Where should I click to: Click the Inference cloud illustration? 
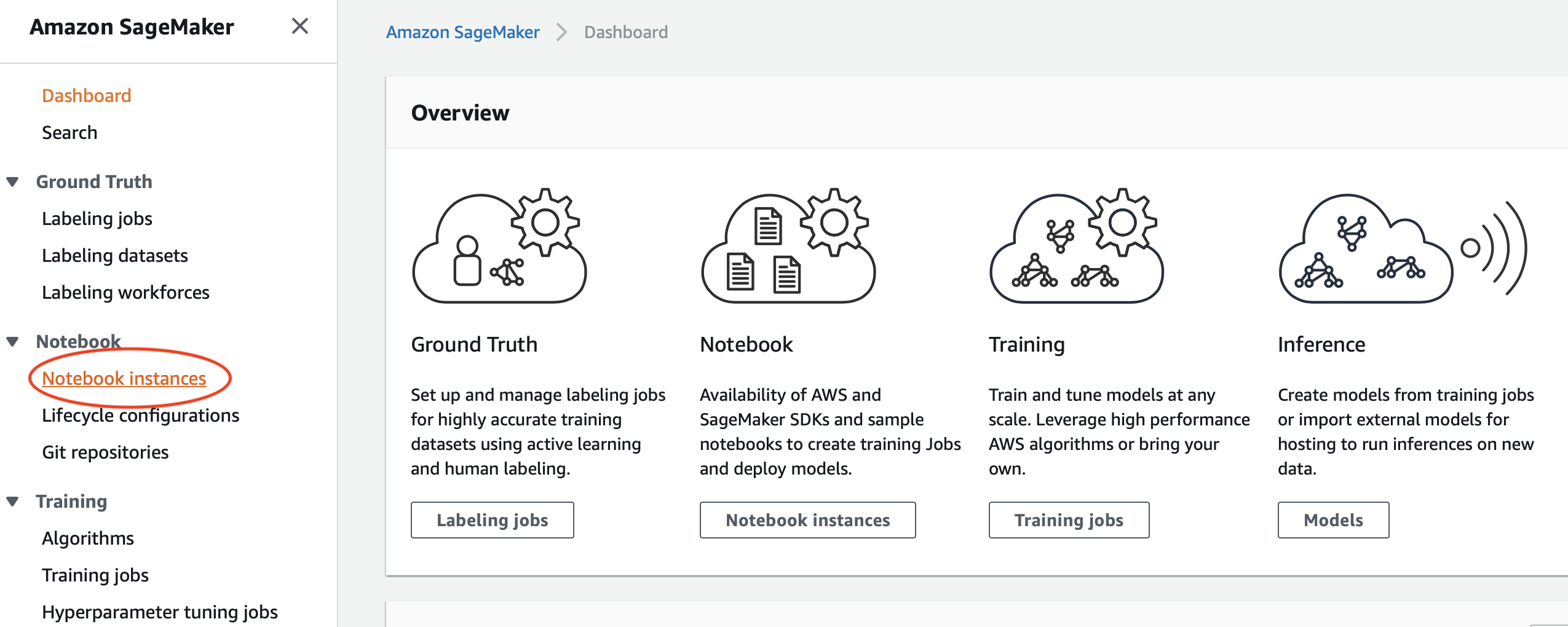[1403, 248]
